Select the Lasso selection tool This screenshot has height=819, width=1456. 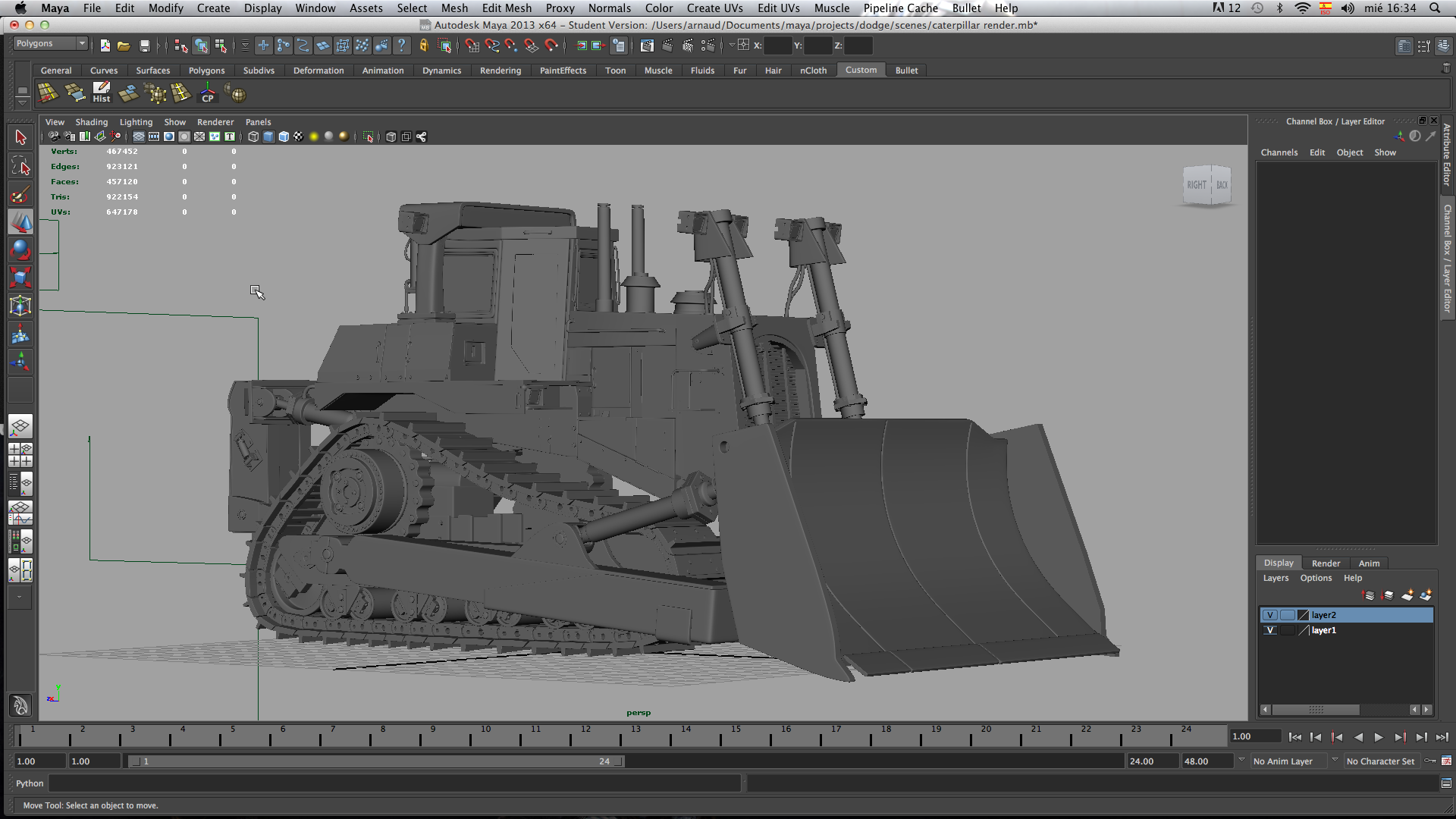(x=20, y=166)
